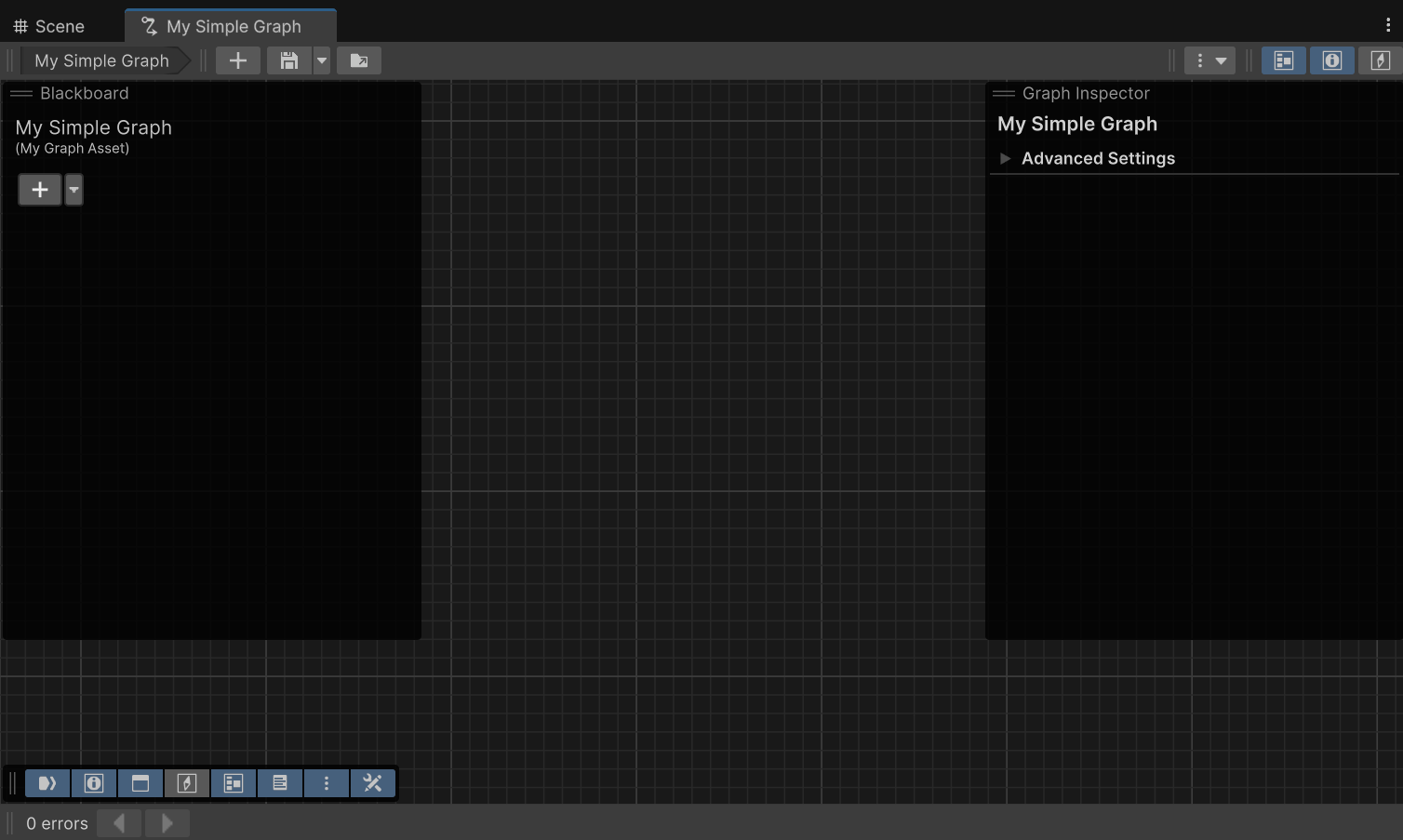This screenshot has width=1403, height=840.
Task: Click the info inspector icon in bottom toolbar
Action: point(94,783)
